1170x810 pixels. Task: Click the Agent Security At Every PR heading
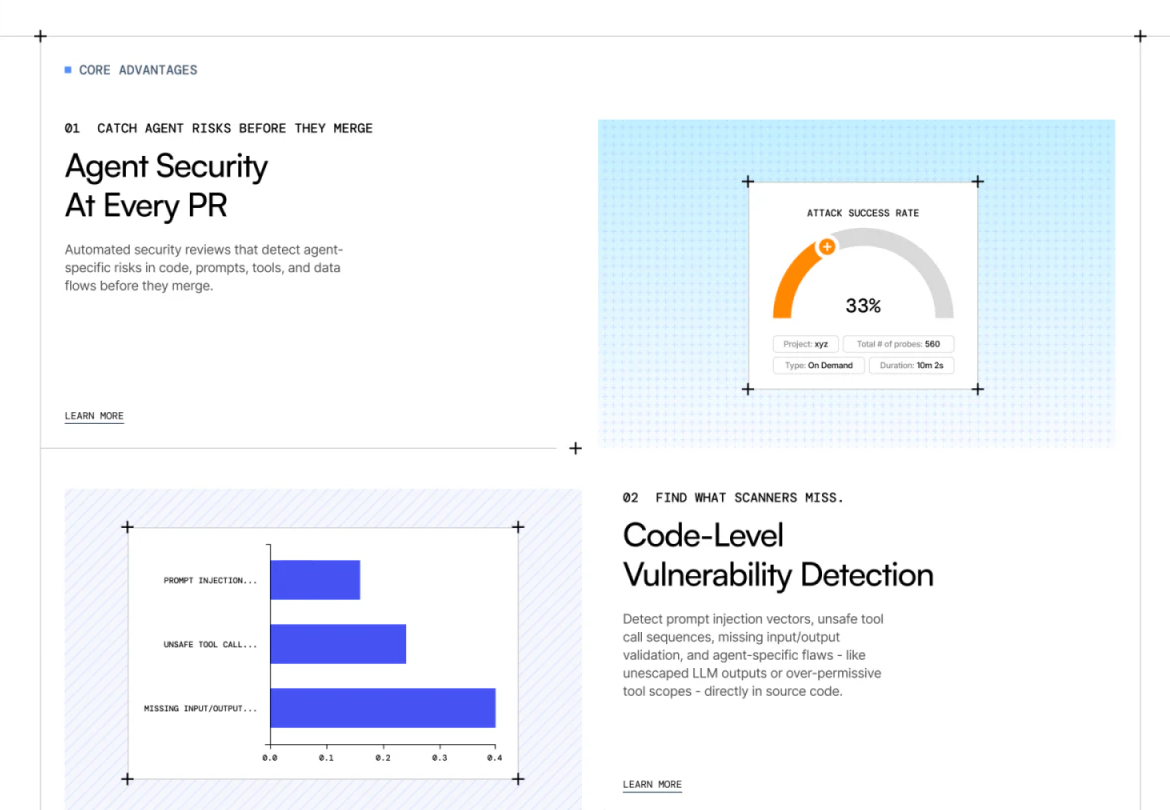pyautogui.click(x=166, y=186)
